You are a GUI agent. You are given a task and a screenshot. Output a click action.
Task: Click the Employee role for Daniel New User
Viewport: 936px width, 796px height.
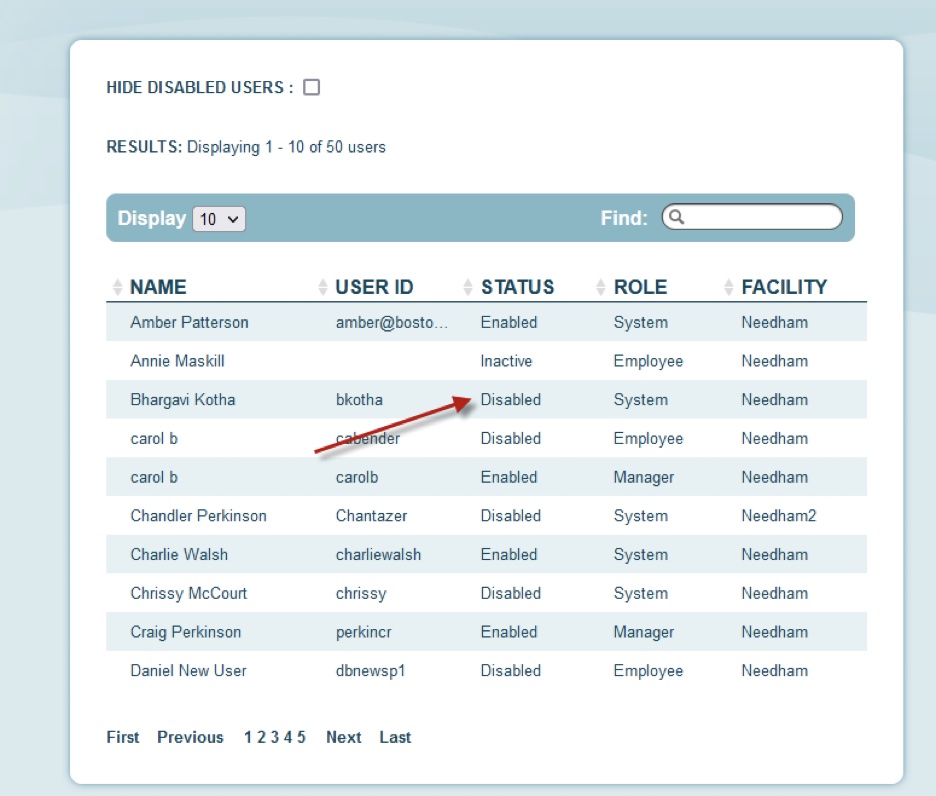[x=648, y=671]
